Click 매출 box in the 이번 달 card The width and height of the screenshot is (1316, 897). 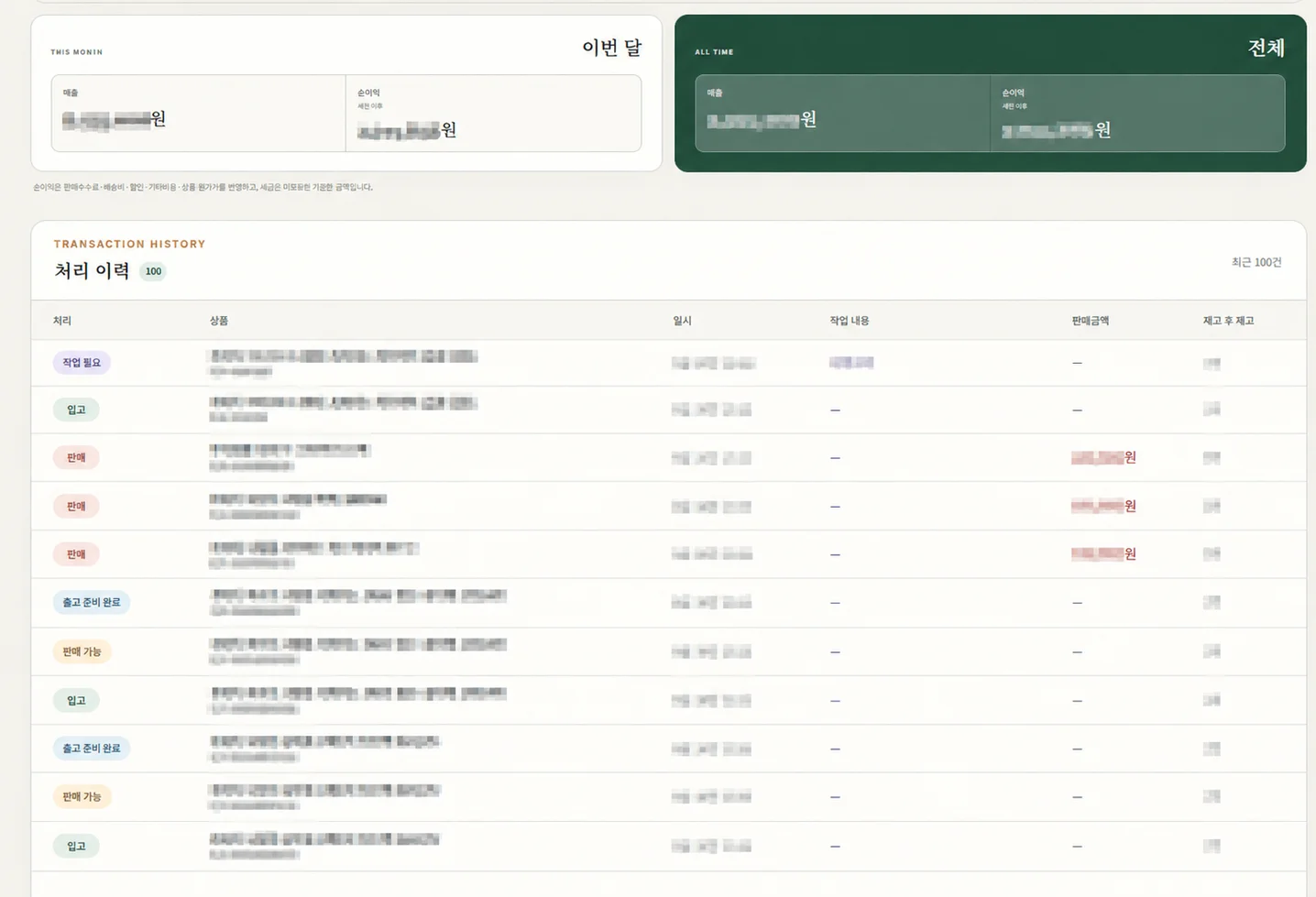click(x=199, y=114)
